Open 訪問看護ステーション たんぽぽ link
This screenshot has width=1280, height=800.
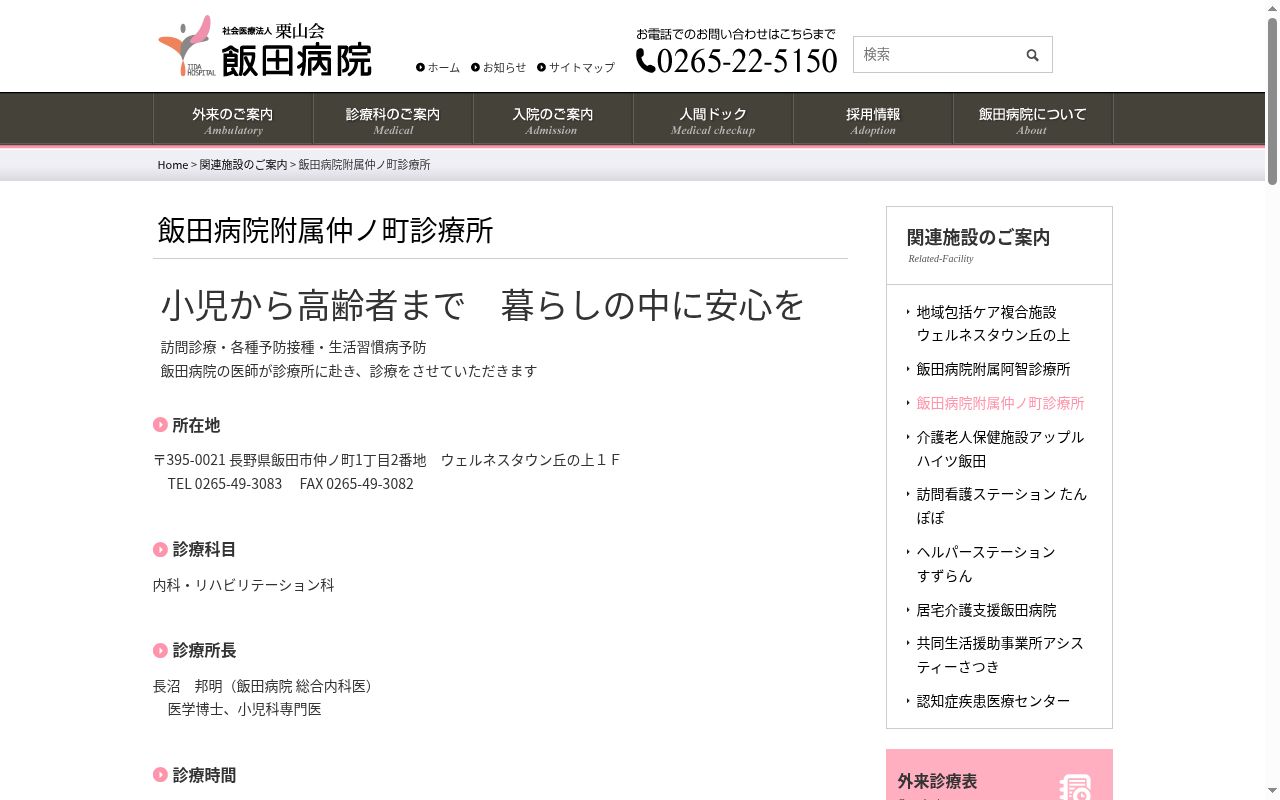[1001, 506]
